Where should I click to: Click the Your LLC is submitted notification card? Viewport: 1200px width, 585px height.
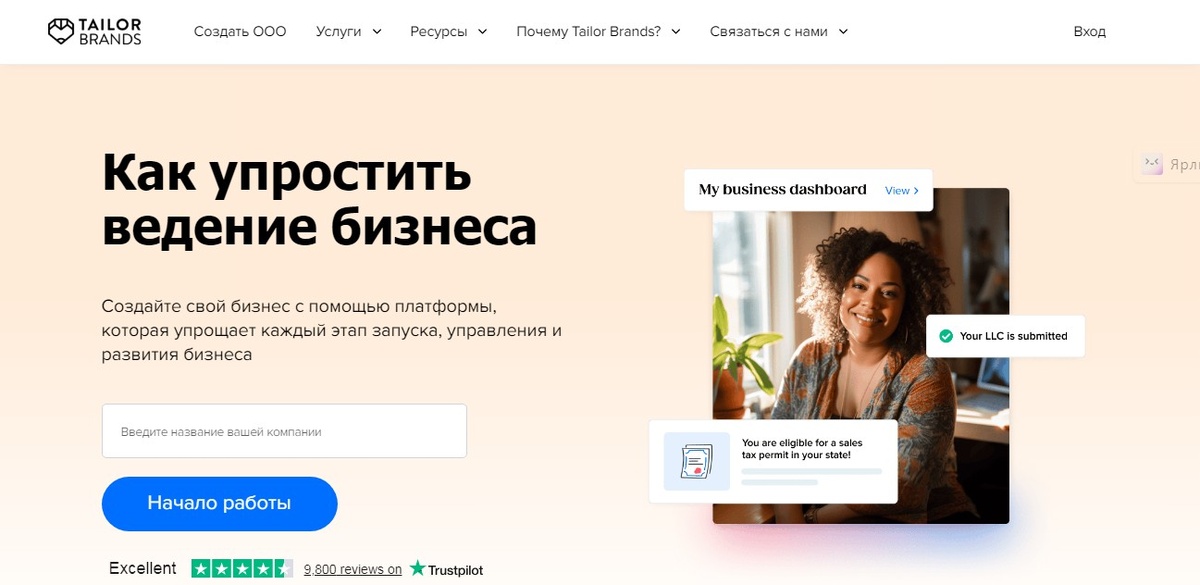click(x=1005, y=336)
